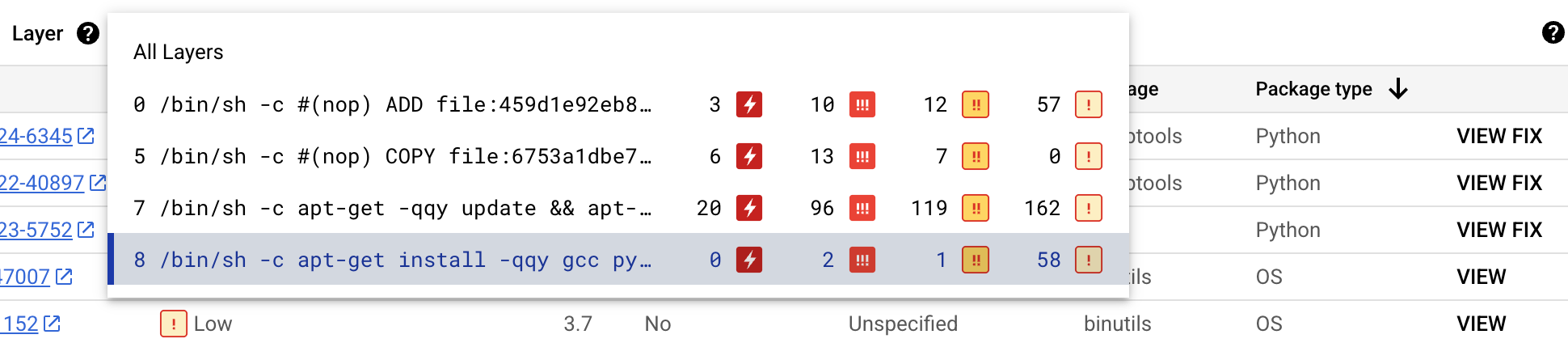The image size is (1568, 343).
Task: Click VIEW FIX in the third Python row
Action: pos(1499,230)
